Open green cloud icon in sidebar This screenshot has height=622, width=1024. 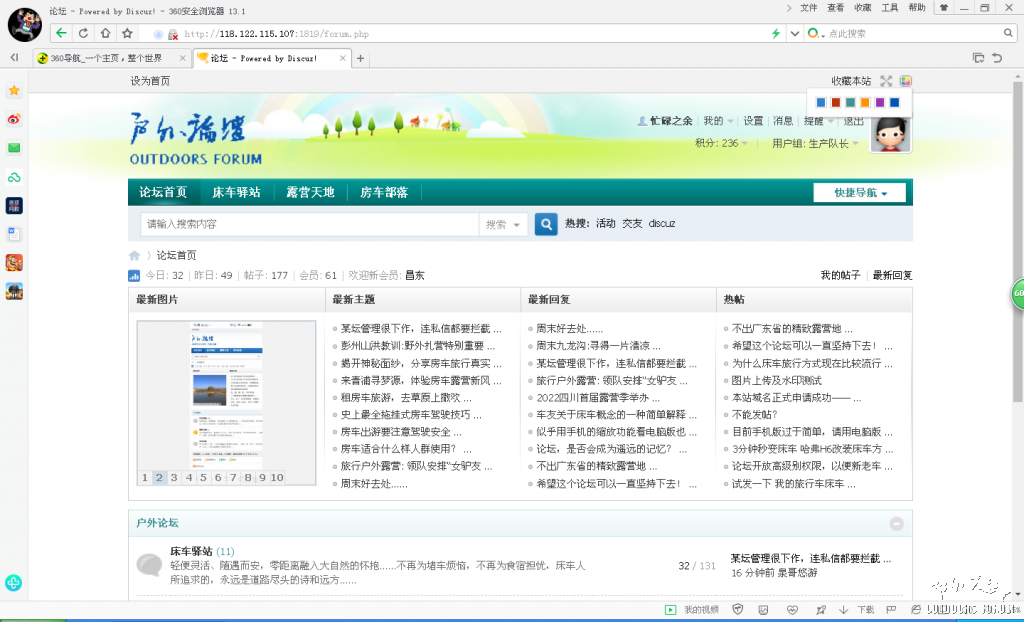[x=14, y=177]
